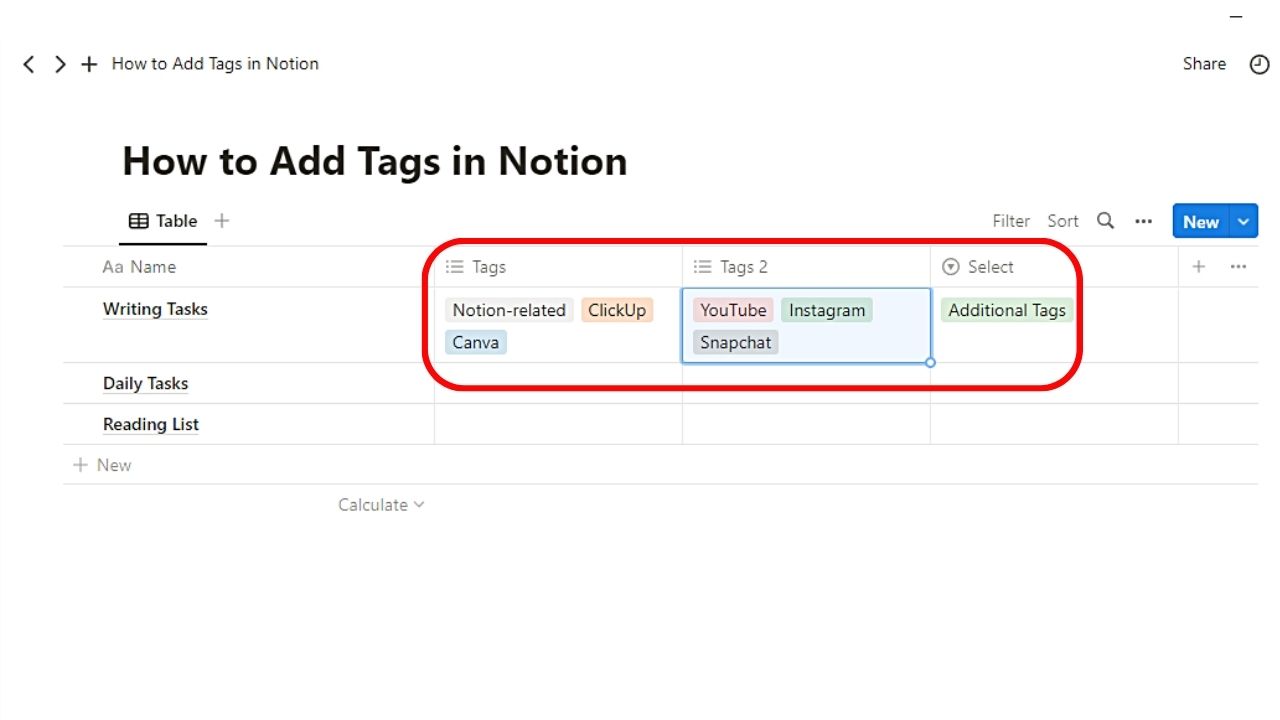Create a new page using the breadcrumb plus icon
Viewport: 1280px width, 720px height.
point(89,63)
